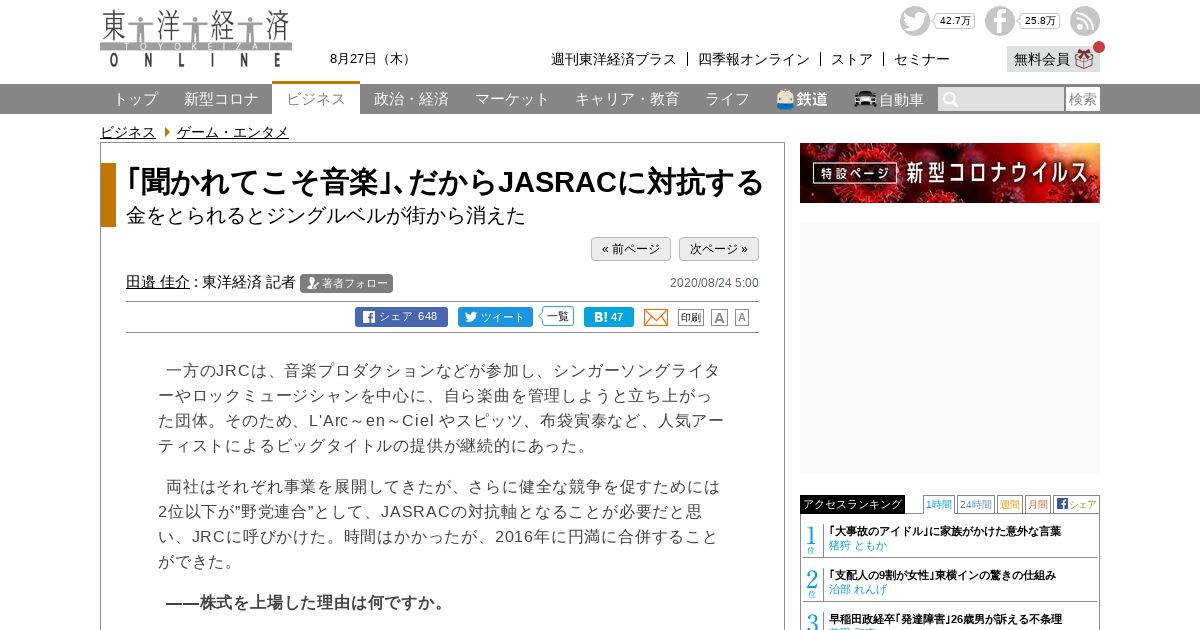Screen dimensions: 1200x630
Task: Select the ビジネス nav tab
Action: (316, 98)
